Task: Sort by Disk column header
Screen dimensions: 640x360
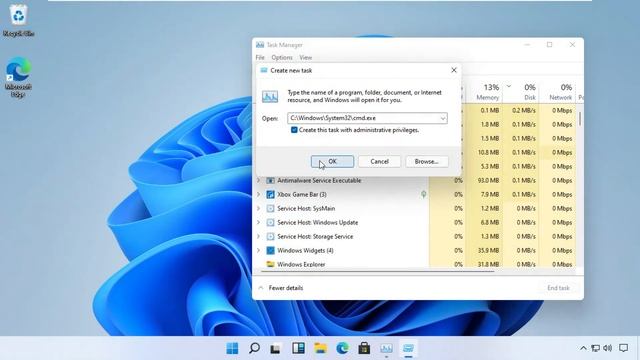Action: click(521, 92)
